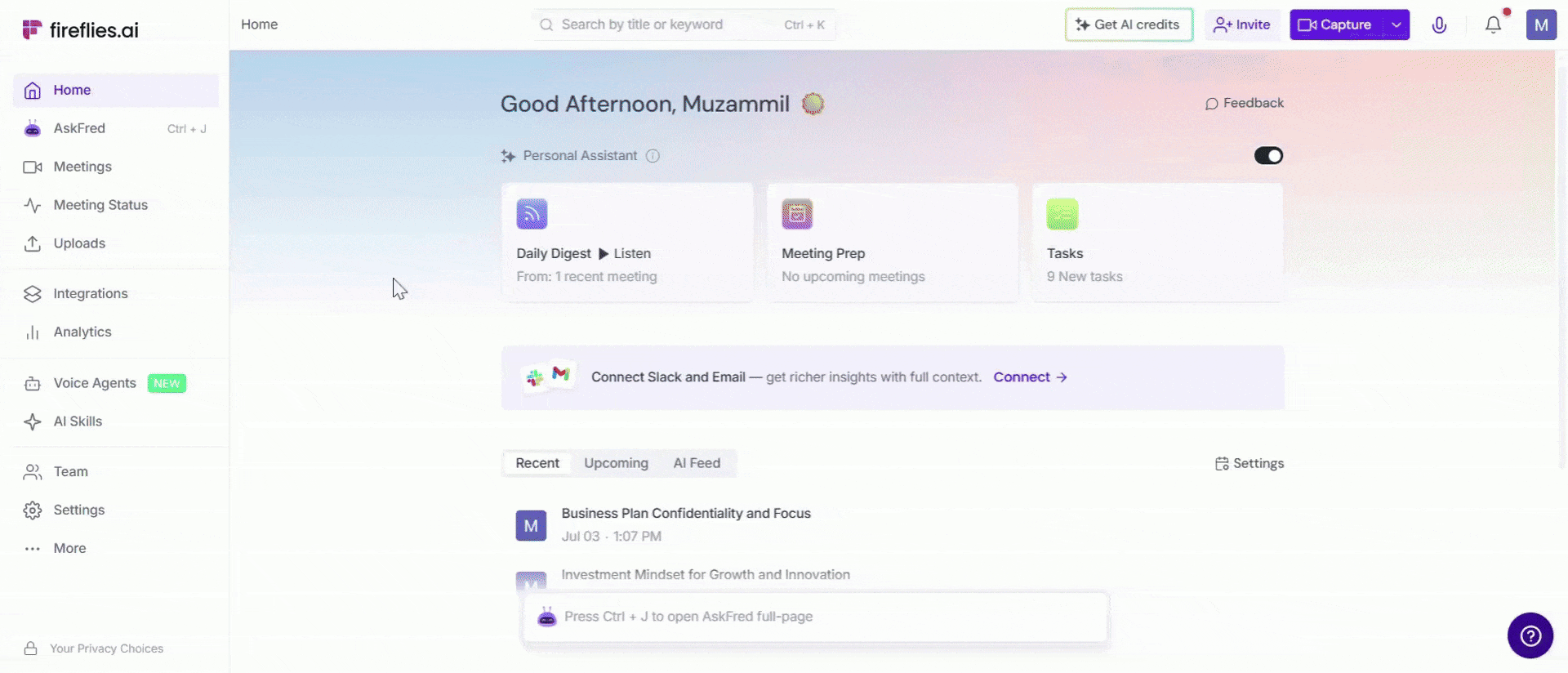
Task: Click the Capture button
Action: pos(1336,25)
